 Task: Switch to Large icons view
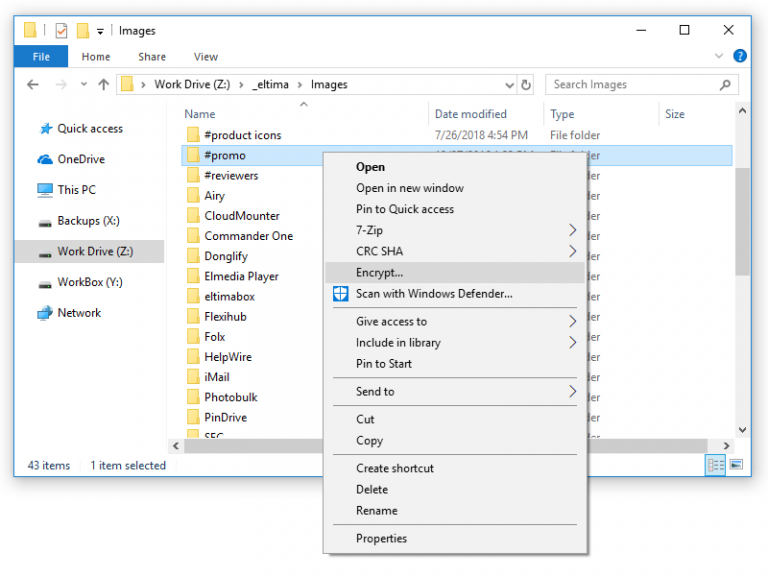click(736, 464)
